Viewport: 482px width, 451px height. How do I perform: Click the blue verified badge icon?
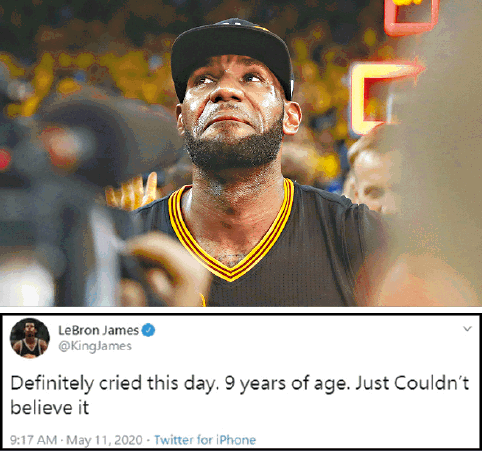click(148, 330)
